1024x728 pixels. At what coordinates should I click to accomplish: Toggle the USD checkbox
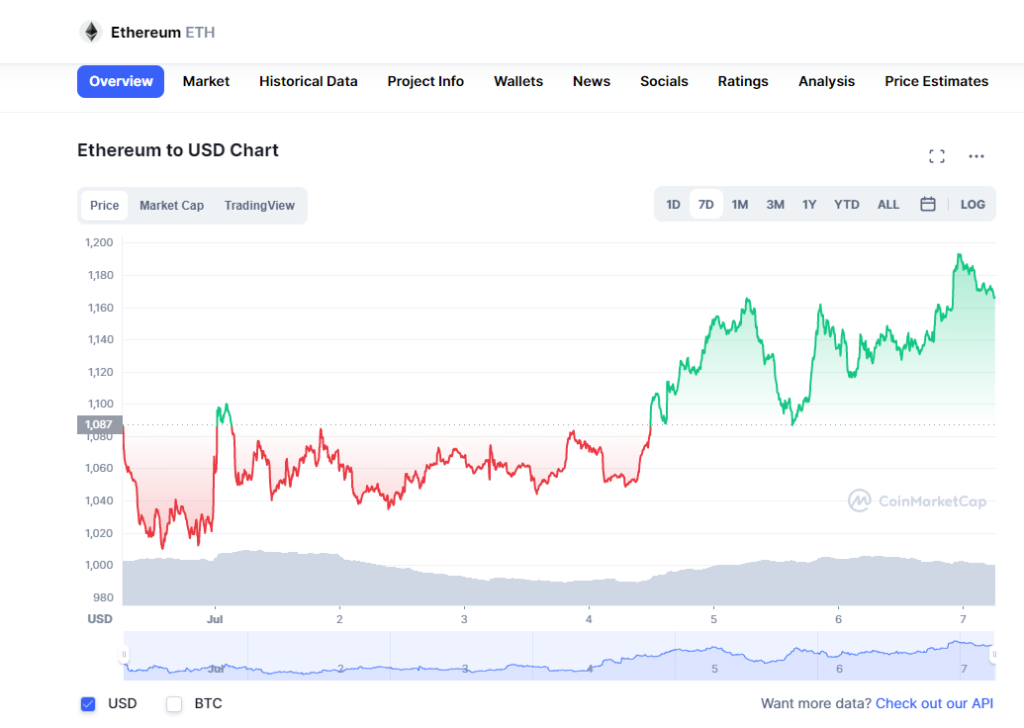pyautogui.click(x=88, y=704)
